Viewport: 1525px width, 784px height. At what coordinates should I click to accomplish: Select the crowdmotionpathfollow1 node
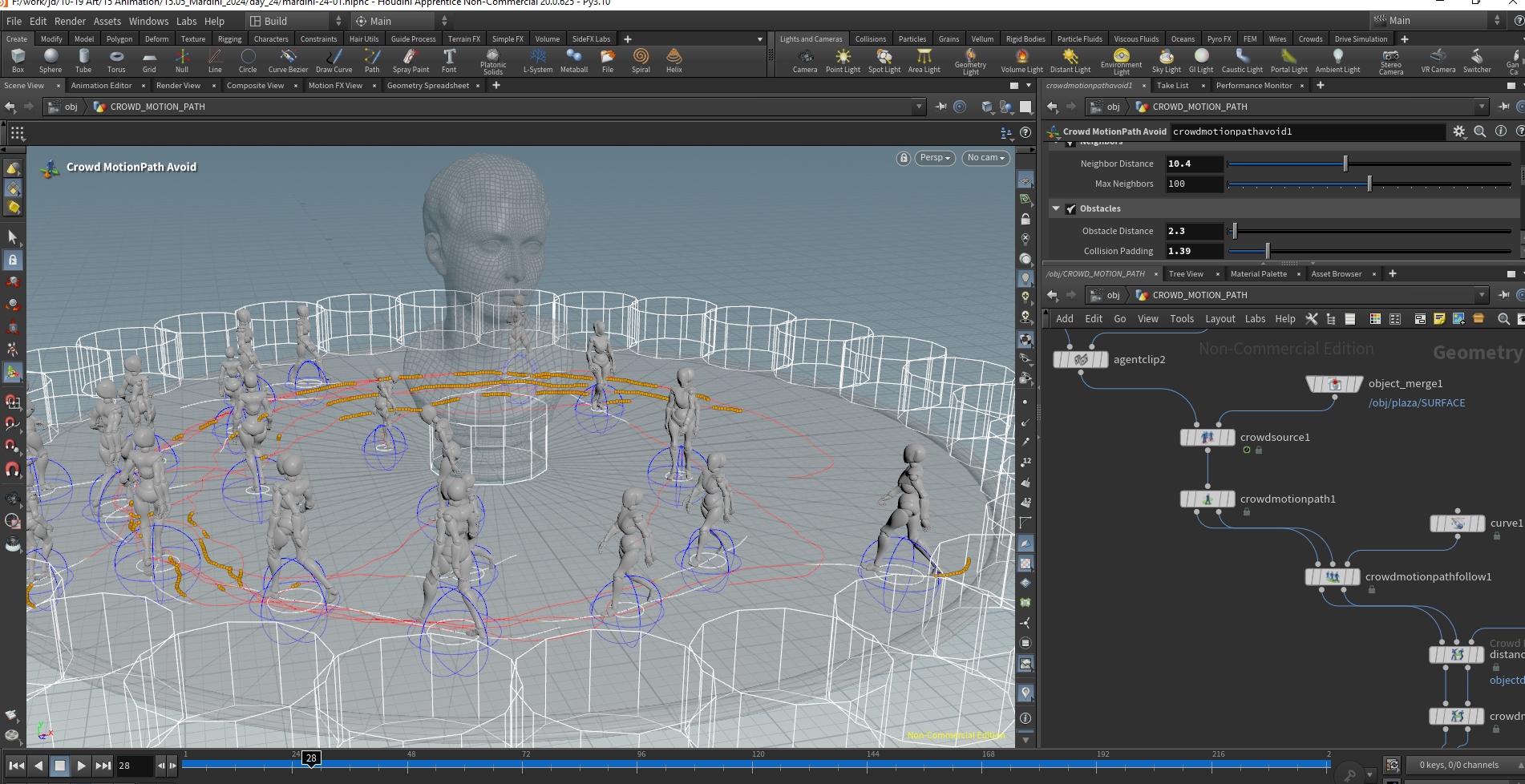(1333, 577)
